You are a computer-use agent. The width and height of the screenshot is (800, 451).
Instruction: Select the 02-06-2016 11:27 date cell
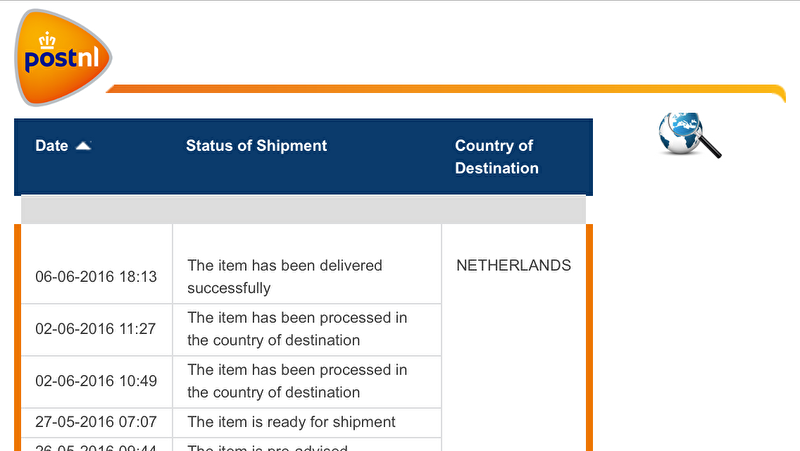(x=96, y=329)
